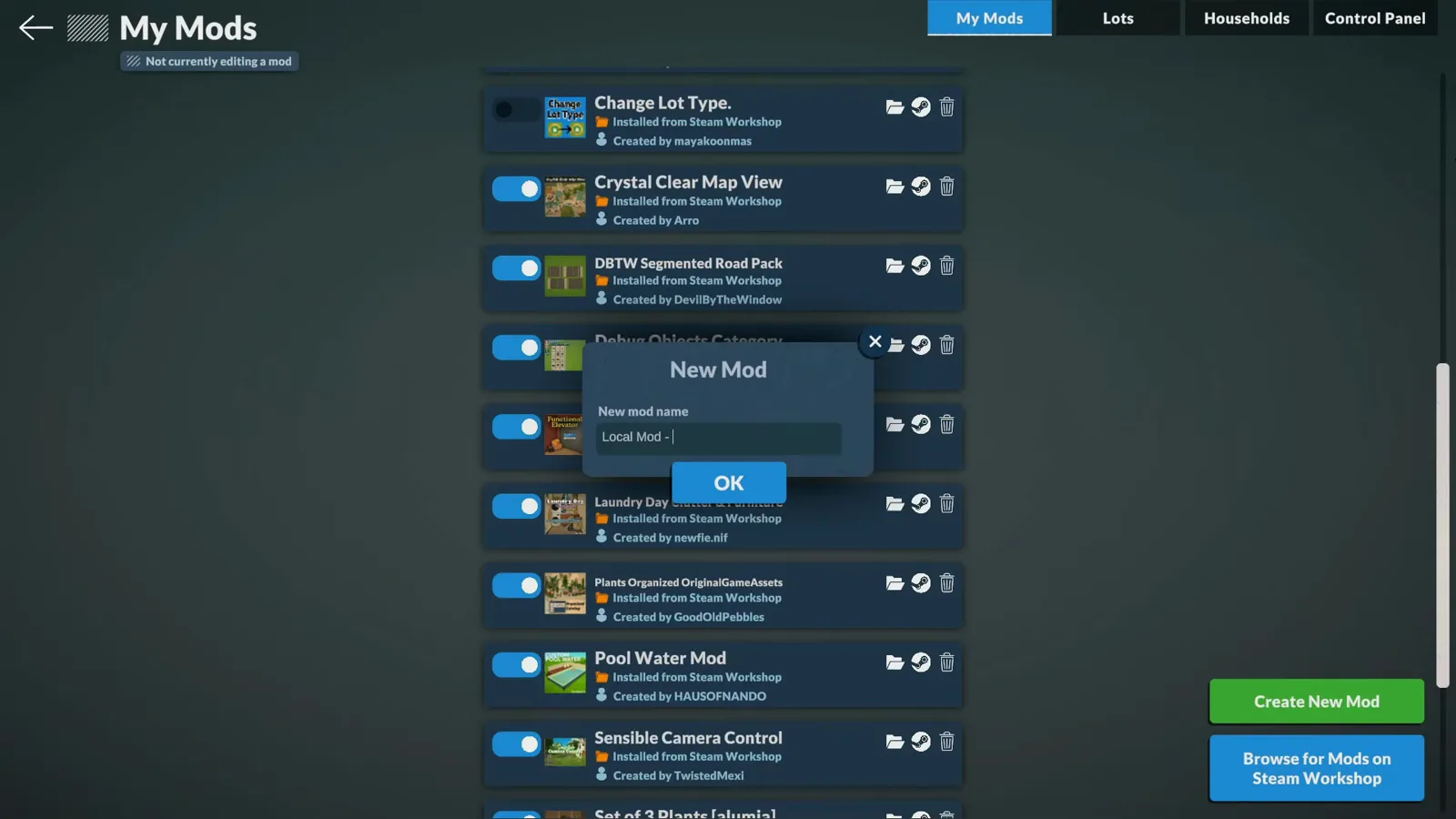
Task: Delete the Change Lot Type mod
Action: [946, 107]
